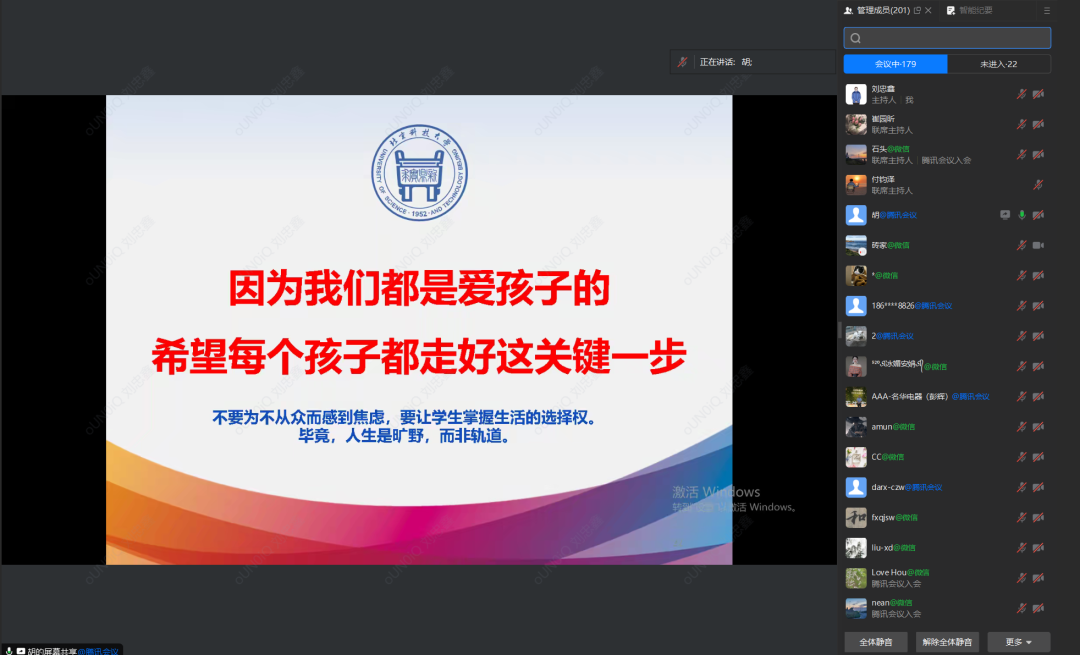Viewport: 1080px width, 655px height.
Task: Click 刘忠鑫's profile avatar
Action: [x=855, y=94]
